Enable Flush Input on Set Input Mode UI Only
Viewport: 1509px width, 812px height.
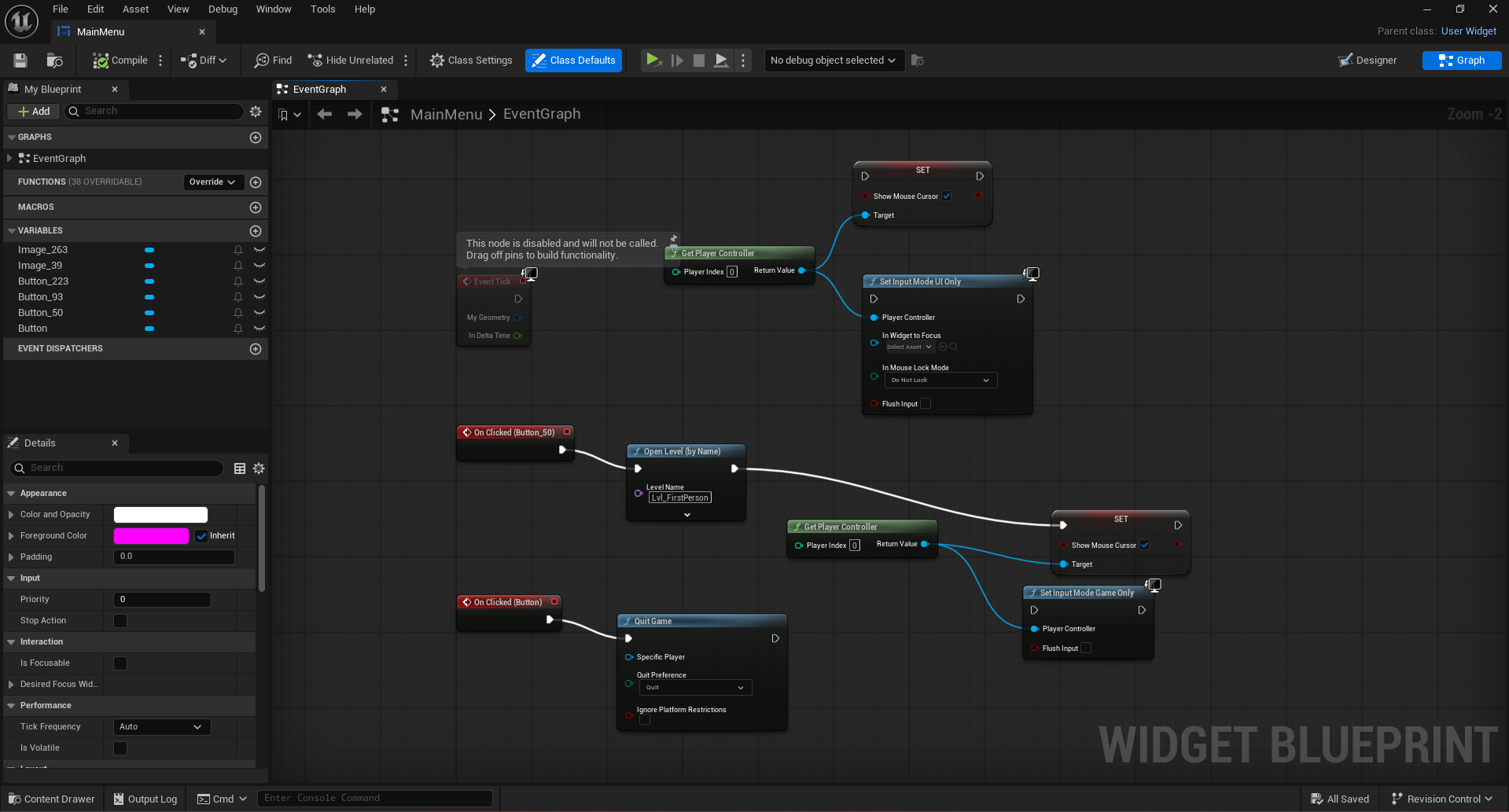[926, 403]
